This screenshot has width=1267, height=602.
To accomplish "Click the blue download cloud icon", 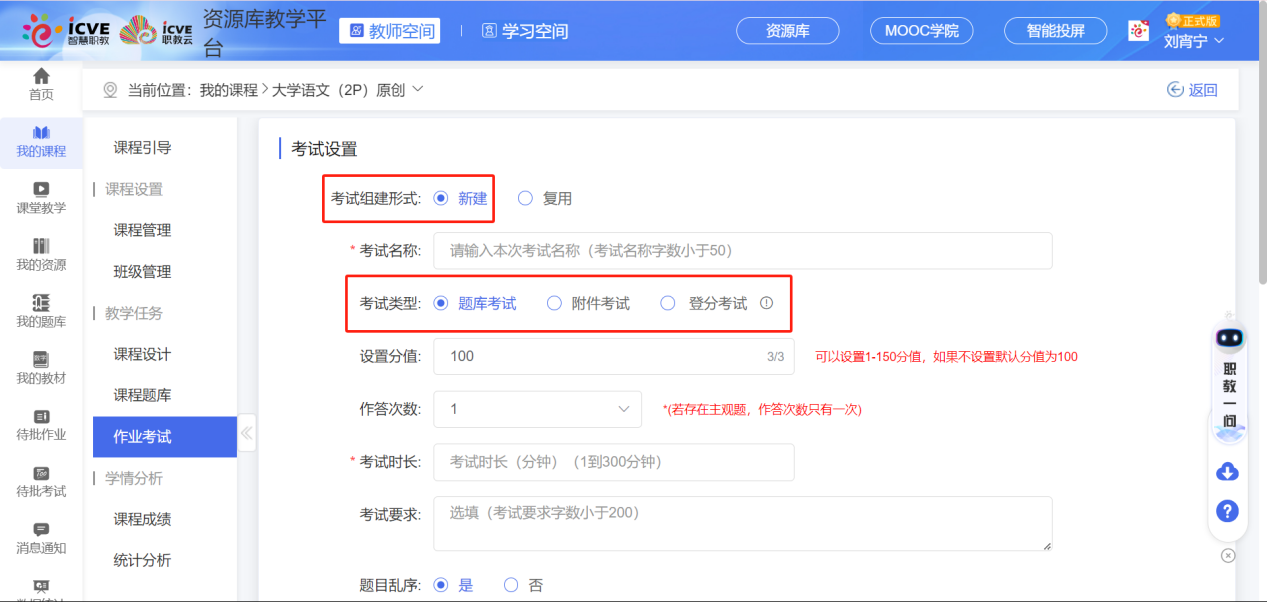I will point(1228,472).
